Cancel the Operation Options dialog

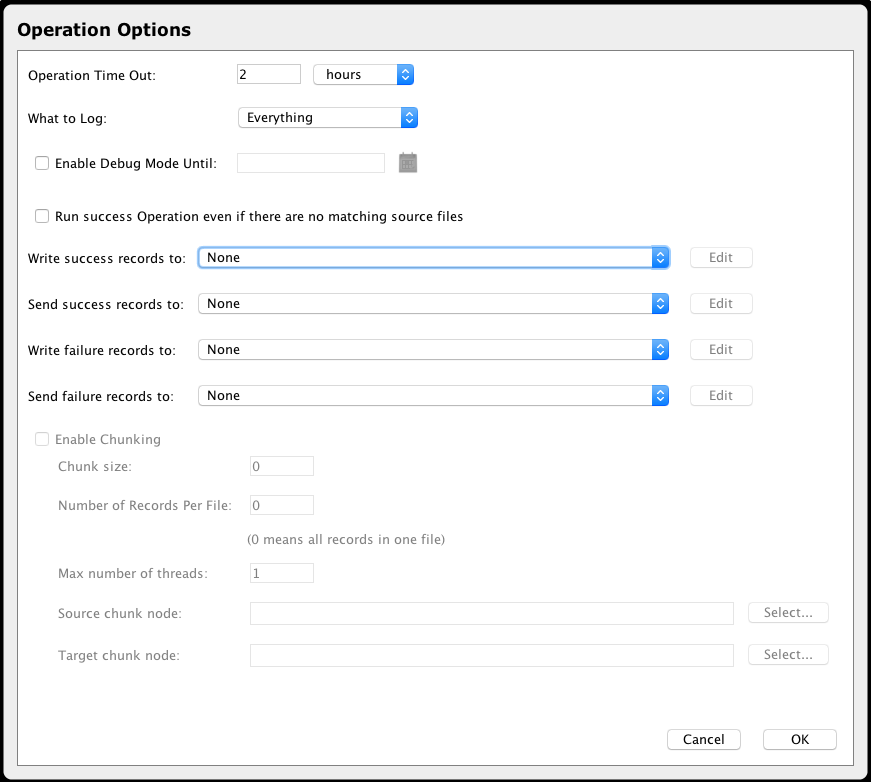703,740
